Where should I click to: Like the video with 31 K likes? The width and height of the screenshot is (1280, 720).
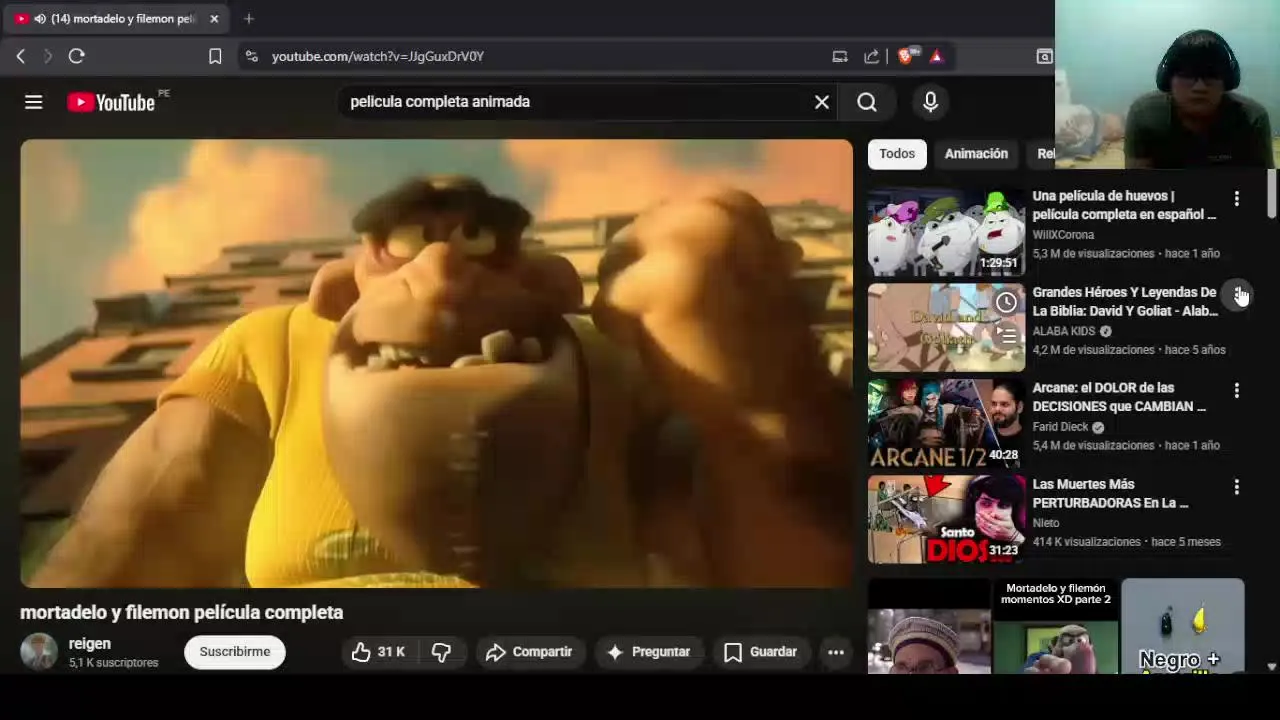click(378, 652)
